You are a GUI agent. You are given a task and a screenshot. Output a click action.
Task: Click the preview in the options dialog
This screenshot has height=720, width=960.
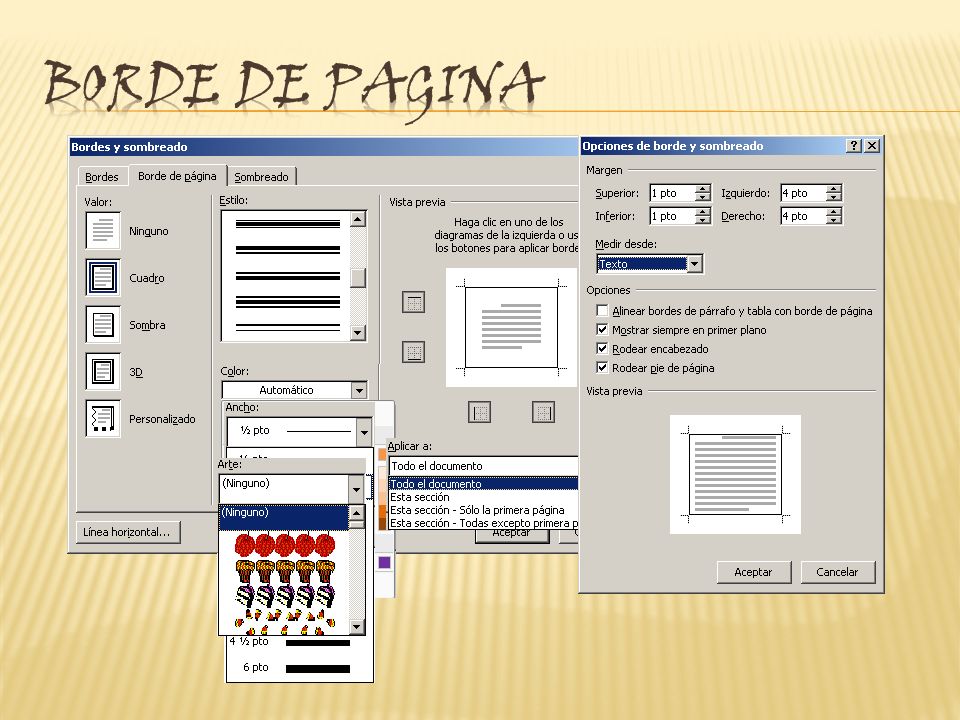(735, 474)
